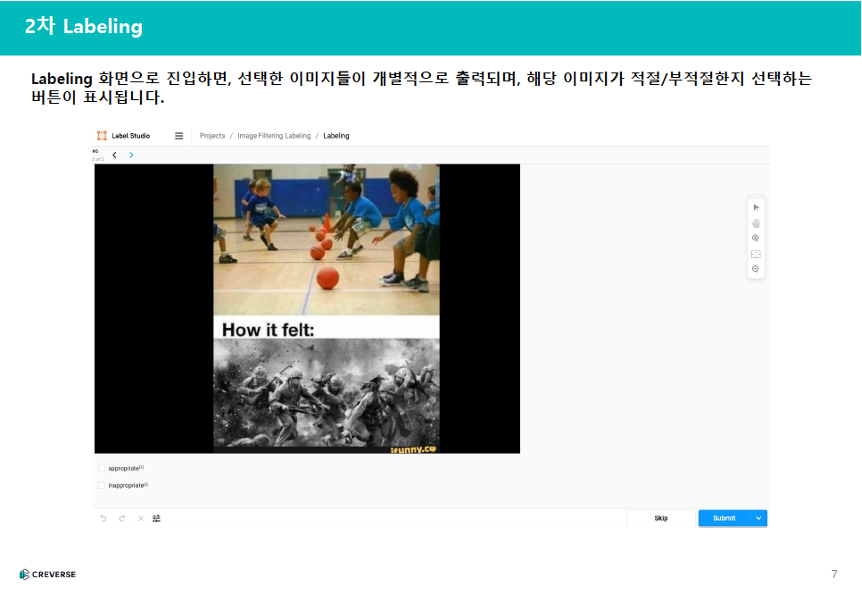Open Image Filtering Labeling breadcrumb
Screen dimensions: 862x596
(x=274, y=136)
